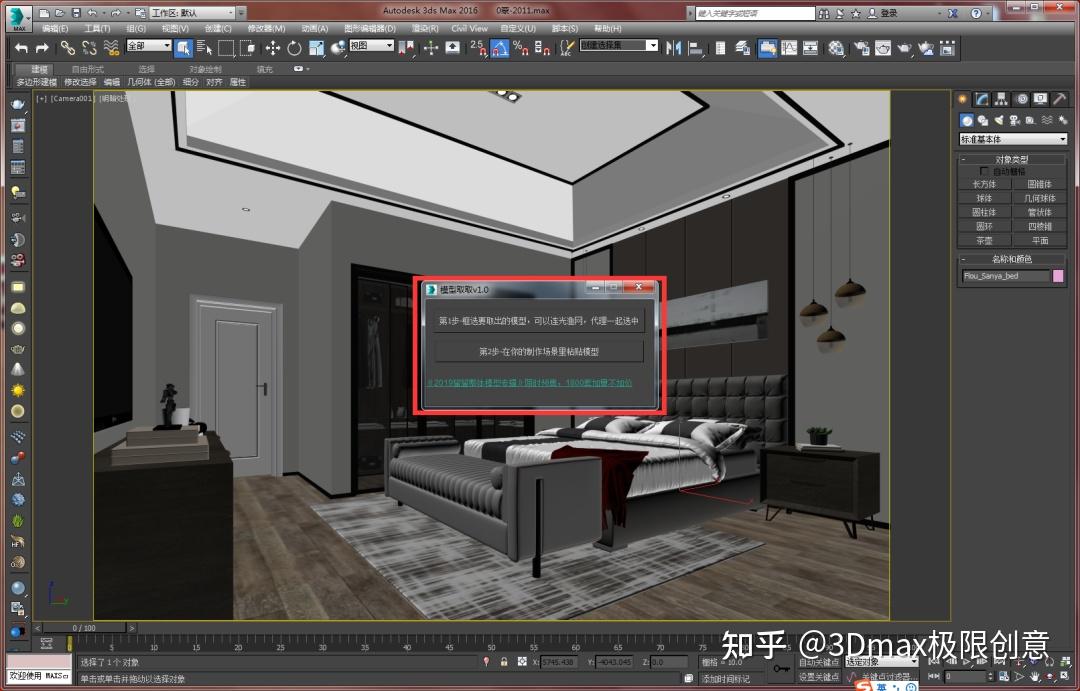
Task: Open the 标准基本体 primitives dropdown
Action: click(x=1010, y=138)
